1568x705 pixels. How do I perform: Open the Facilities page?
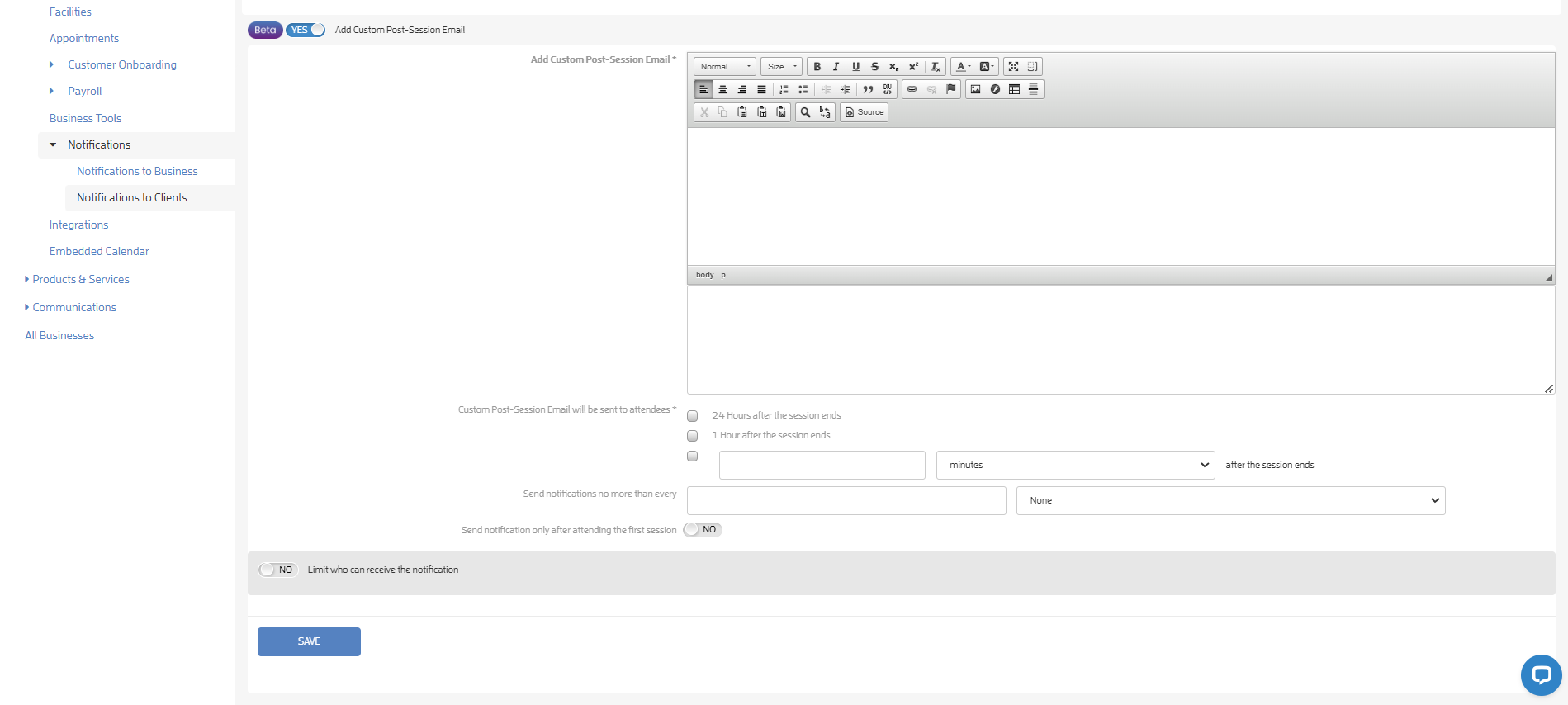[70, 12]
